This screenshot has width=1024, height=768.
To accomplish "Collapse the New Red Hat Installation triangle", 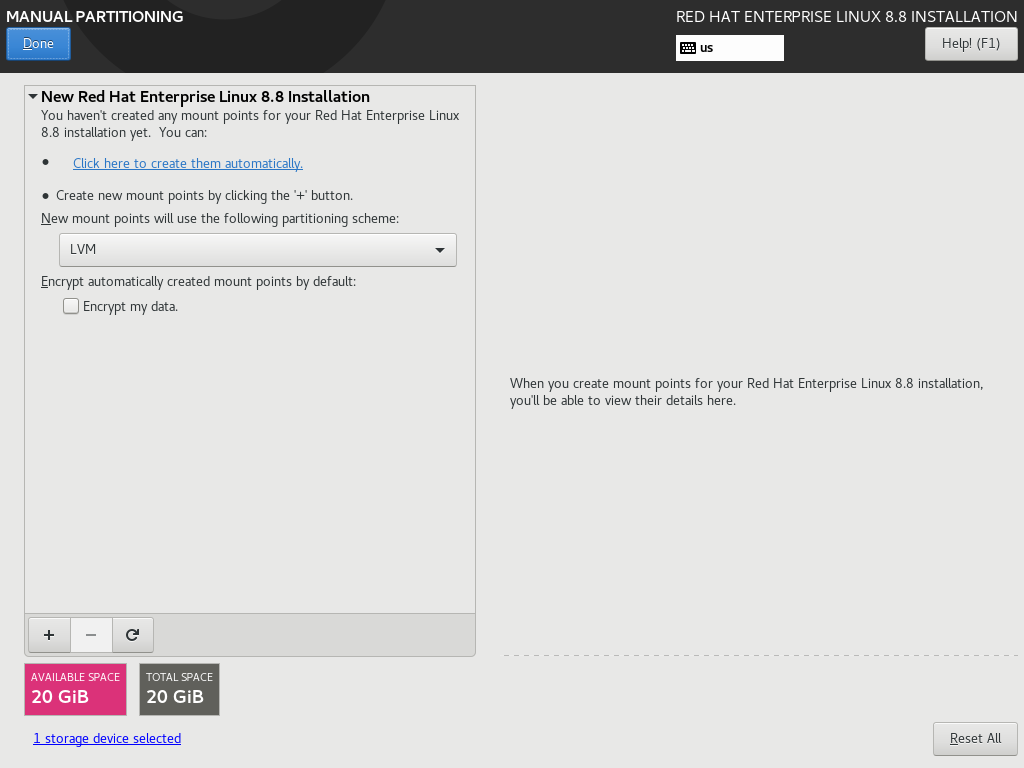I will (x=33, y=96).
